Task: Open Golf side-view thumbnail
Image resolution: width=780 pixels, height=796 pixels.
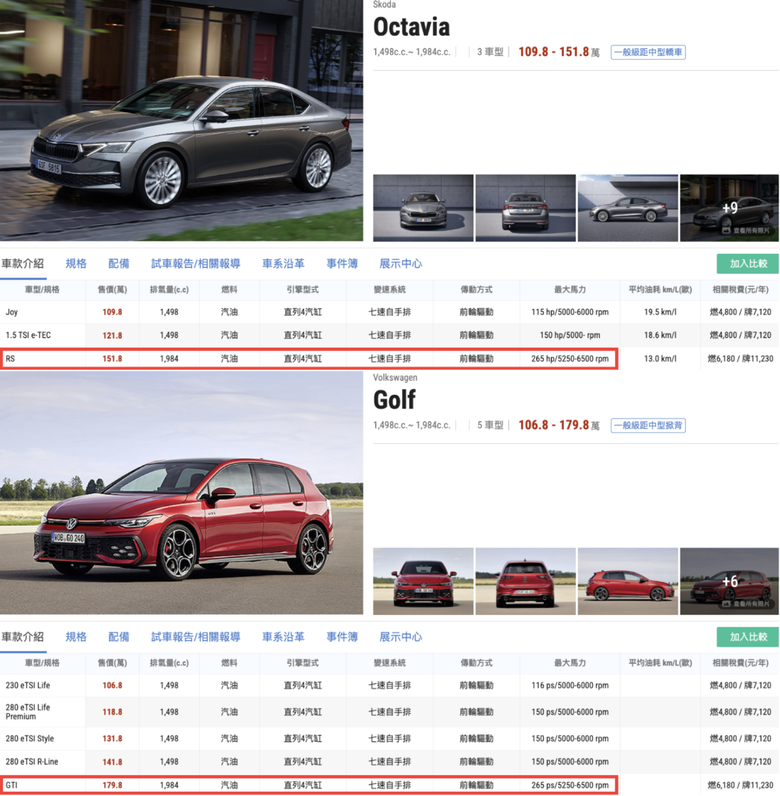Action: tap(628, 581)
